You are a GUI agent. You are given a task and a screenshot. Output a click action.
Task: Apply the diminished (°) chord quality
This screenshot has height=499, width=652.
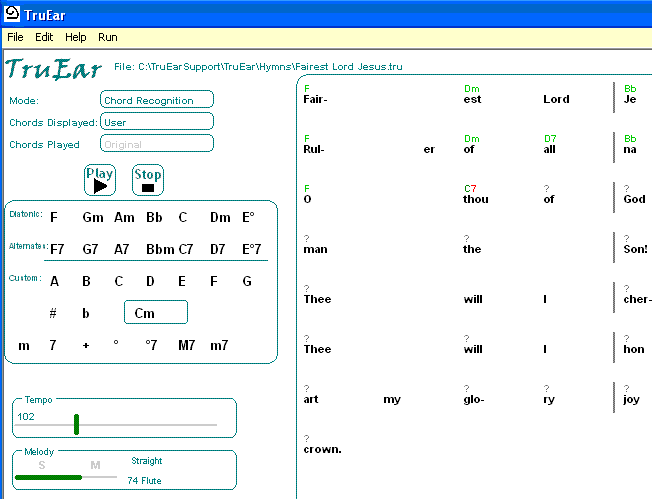[116, 343]
